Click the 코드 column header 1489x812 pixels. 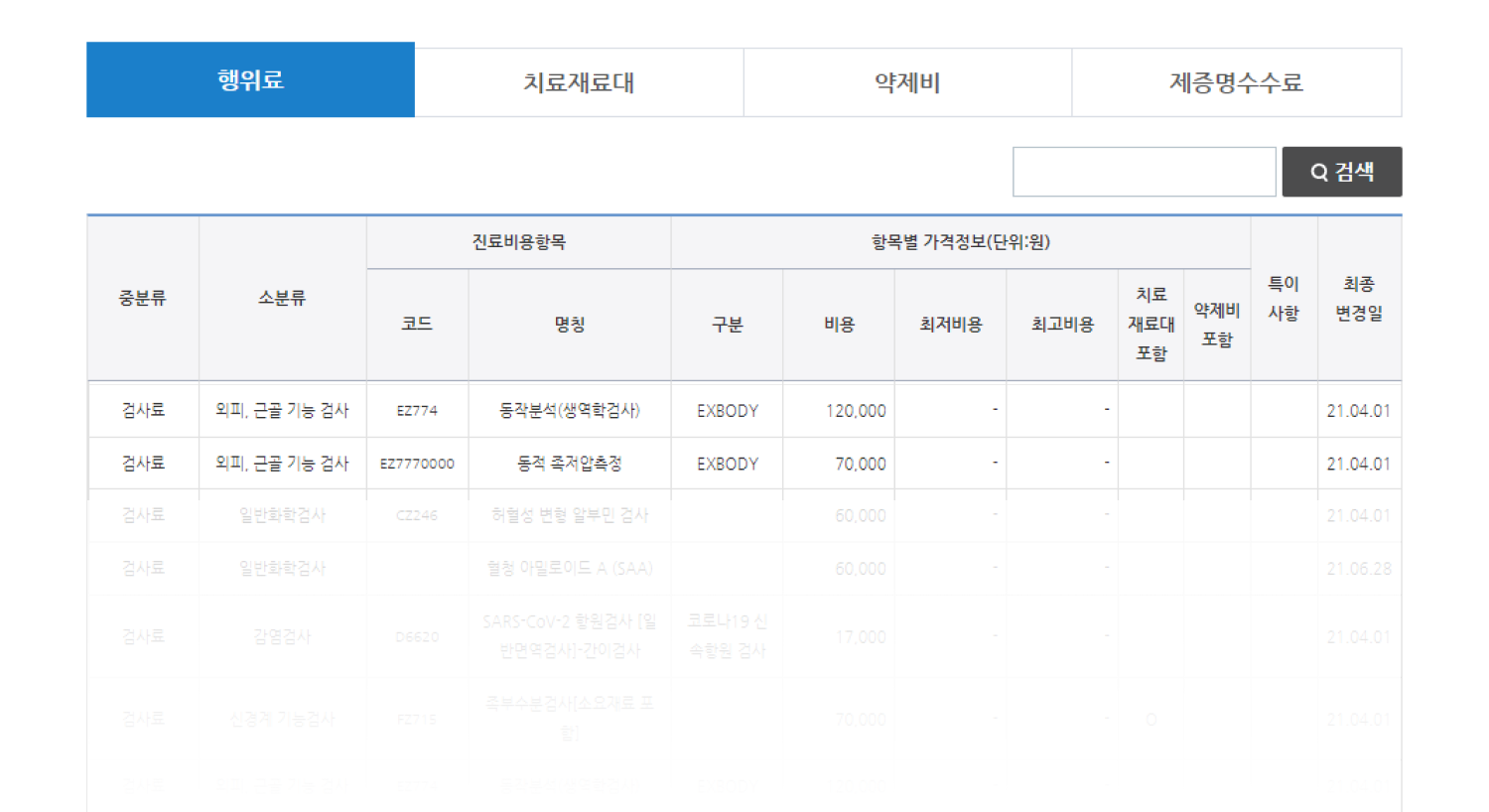coord(417,325)
